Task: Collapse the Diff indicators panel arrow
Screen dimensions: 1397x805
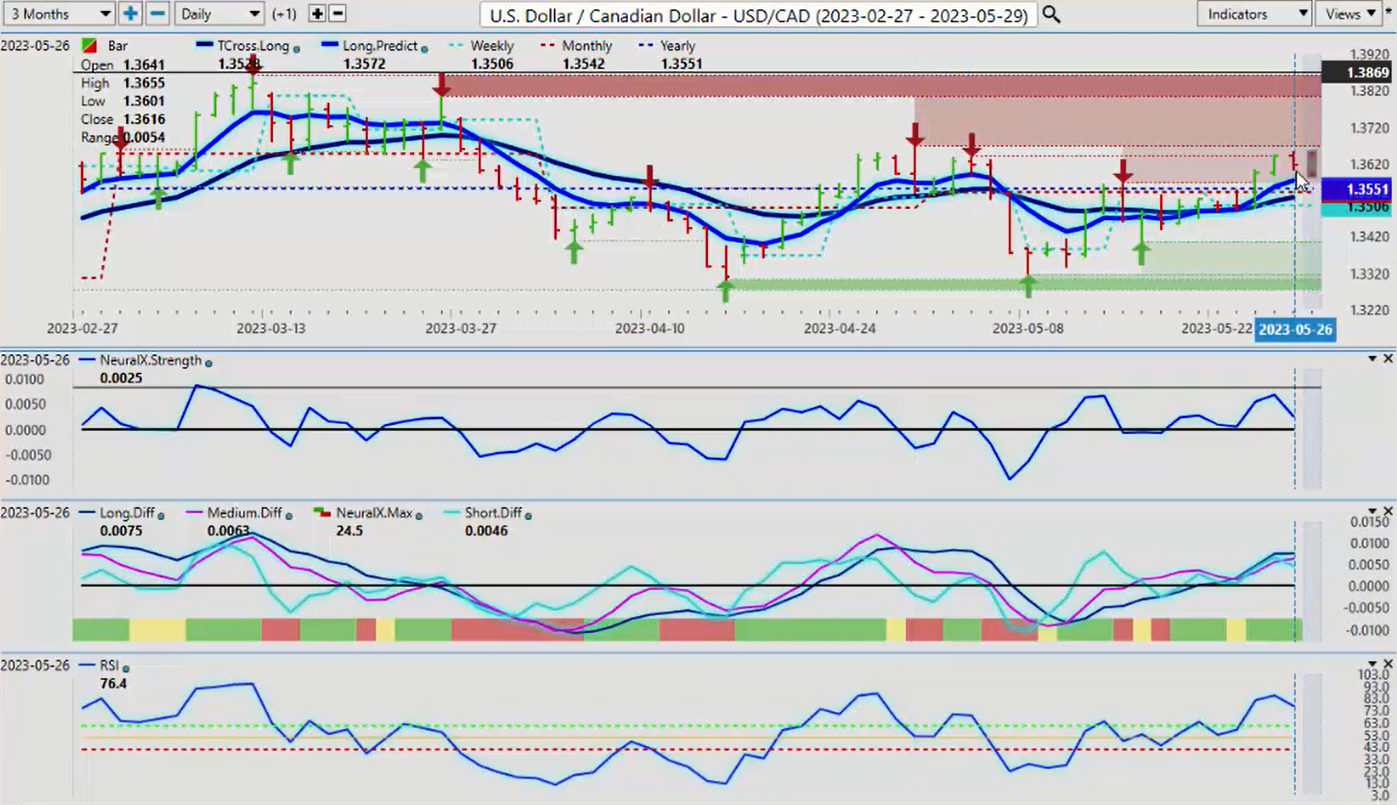Action: pos(1372,511)
